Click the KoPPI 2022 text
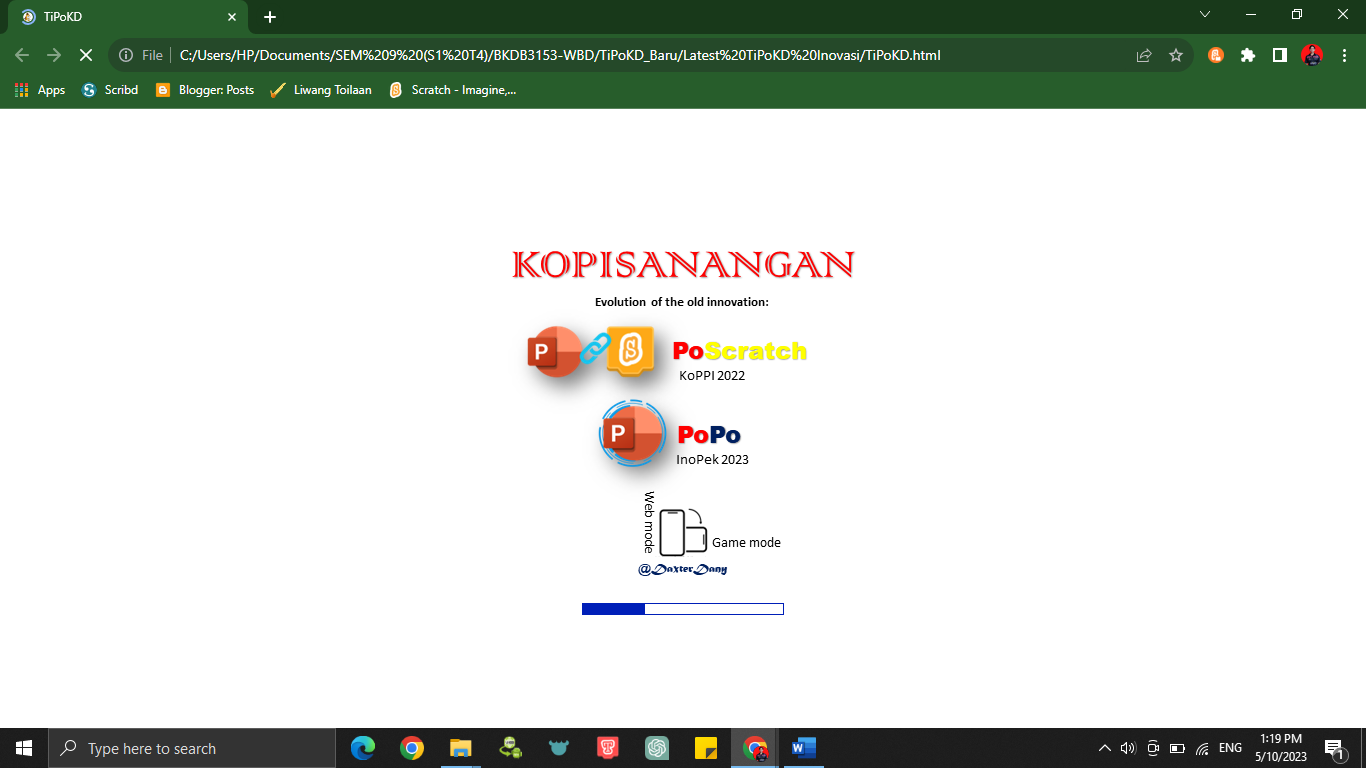The width and height of the screenshot is (1366, 768). [x=712, y=376]
